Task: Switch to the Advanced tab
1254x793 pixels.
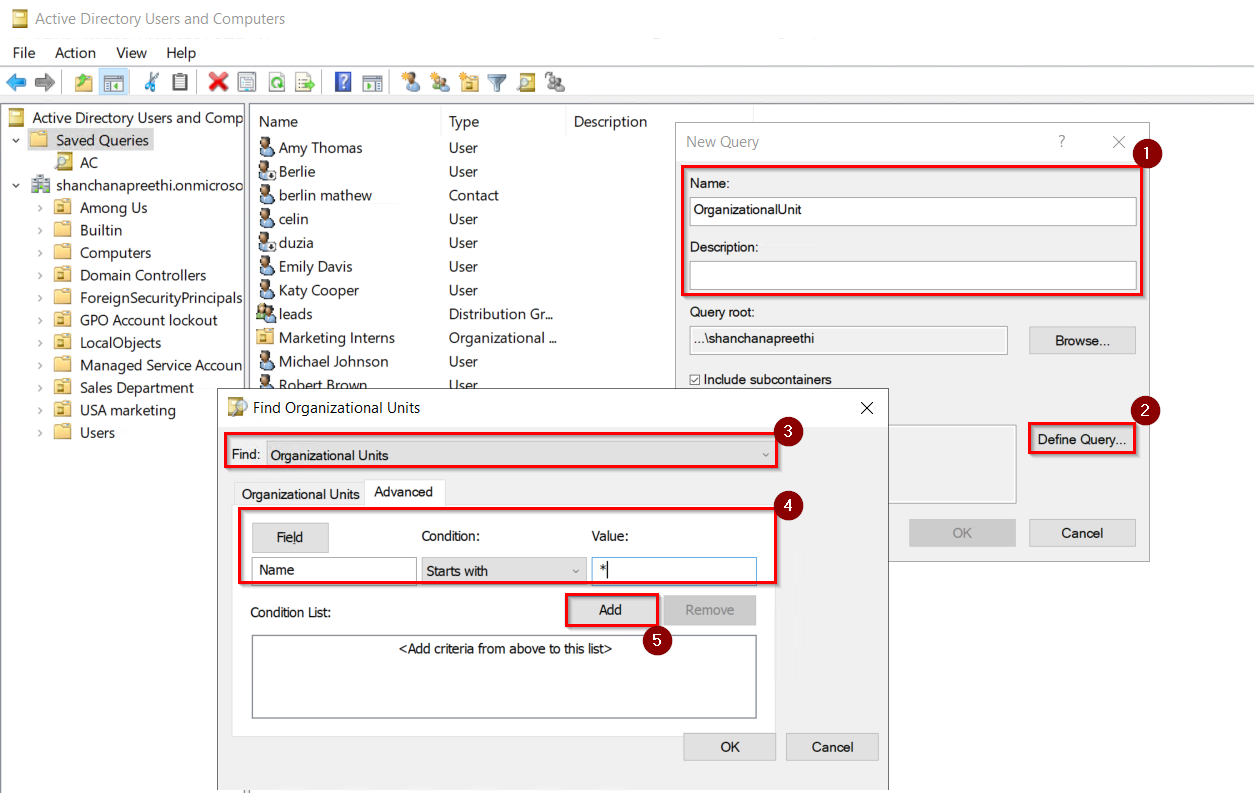Action: click(404, 492)
